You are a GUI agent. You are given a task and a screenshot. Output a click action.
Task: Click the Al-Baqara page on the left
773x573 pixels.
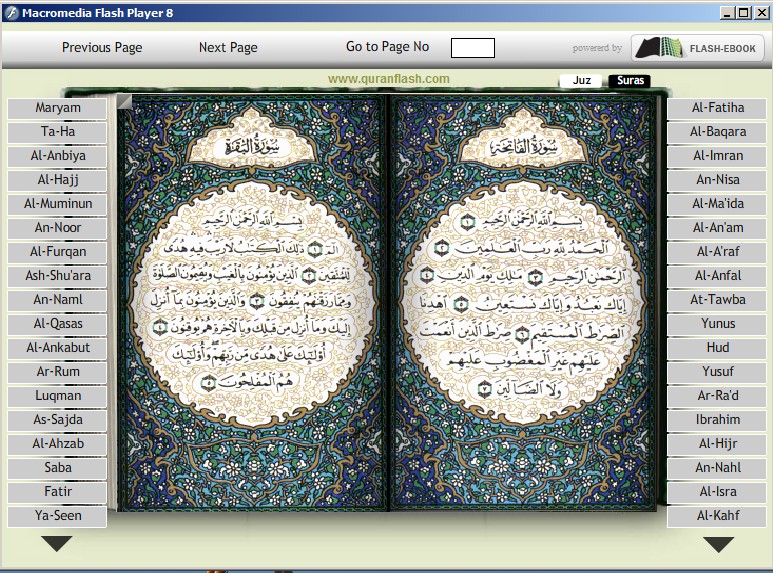pos(252,303)
